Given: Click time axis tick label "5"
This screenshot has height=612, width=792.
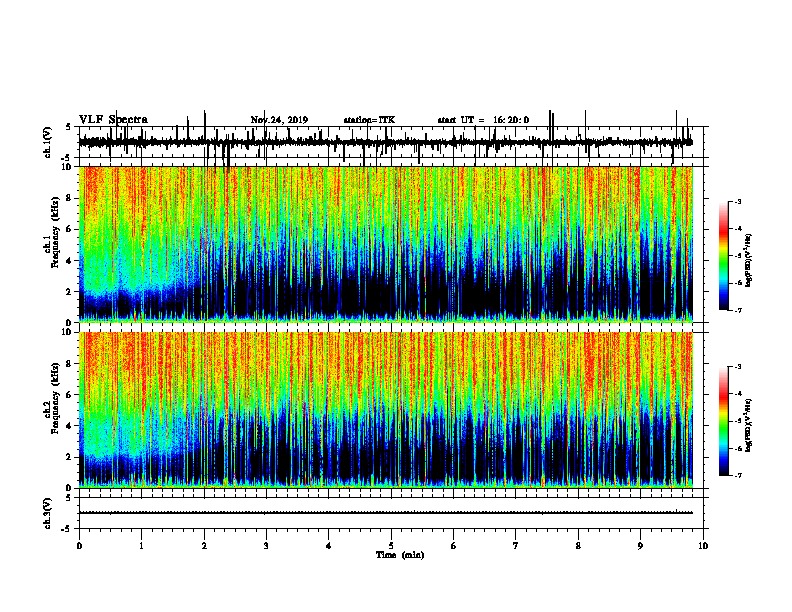Looking at the screenshot, I should [x=391, y=546].
